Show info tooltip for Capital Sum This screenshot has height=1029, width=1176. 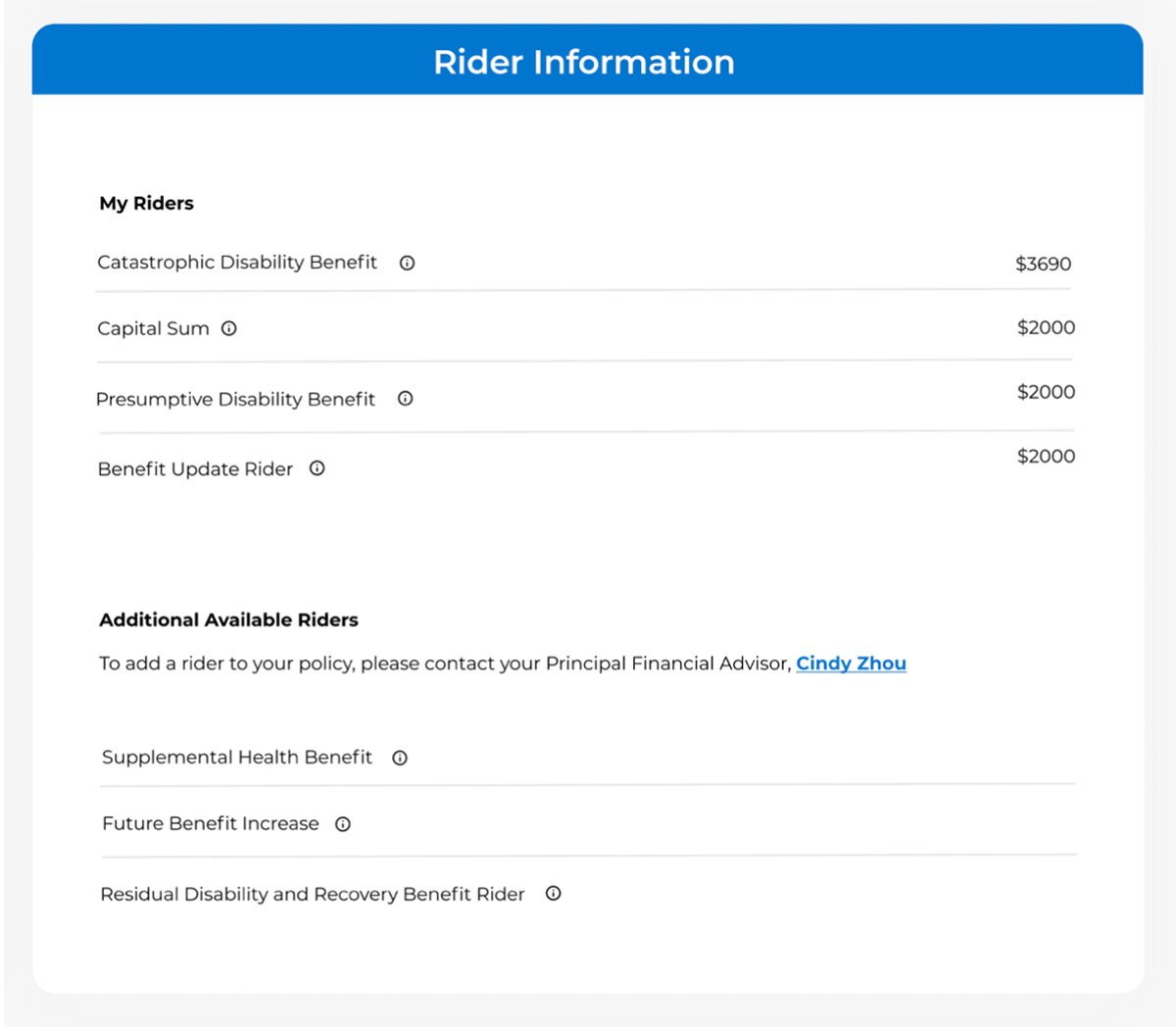tap(228, 328)
